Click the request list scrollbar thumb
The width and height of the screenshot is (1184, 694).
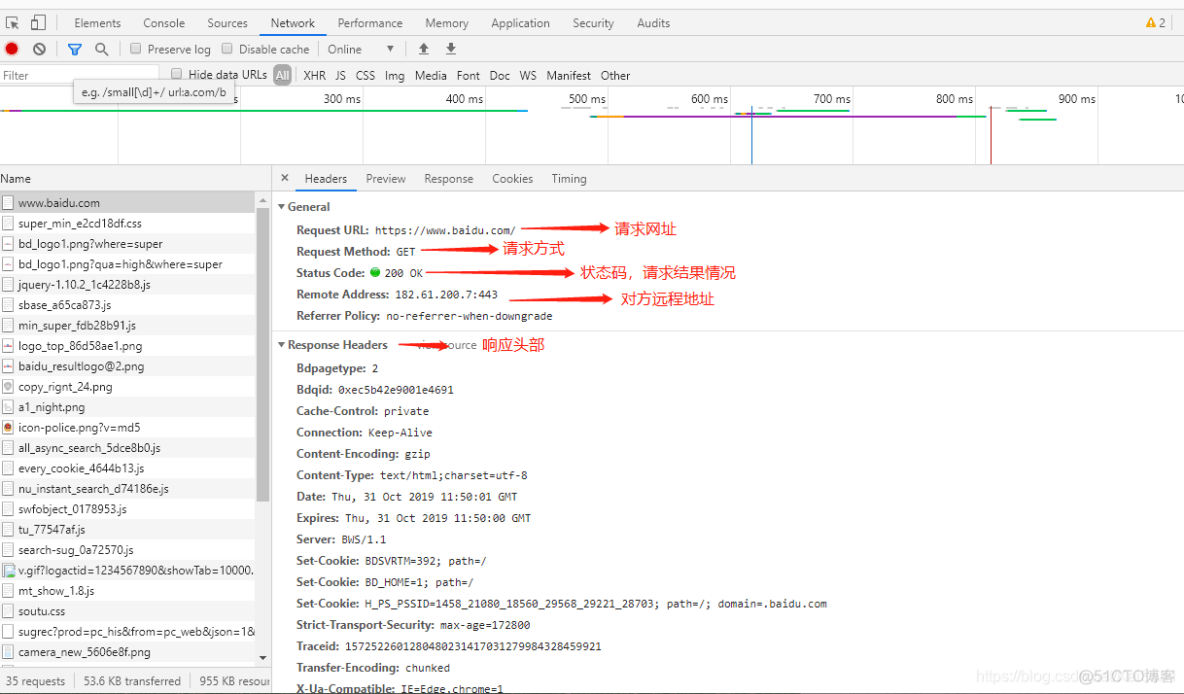click(263, 355)
